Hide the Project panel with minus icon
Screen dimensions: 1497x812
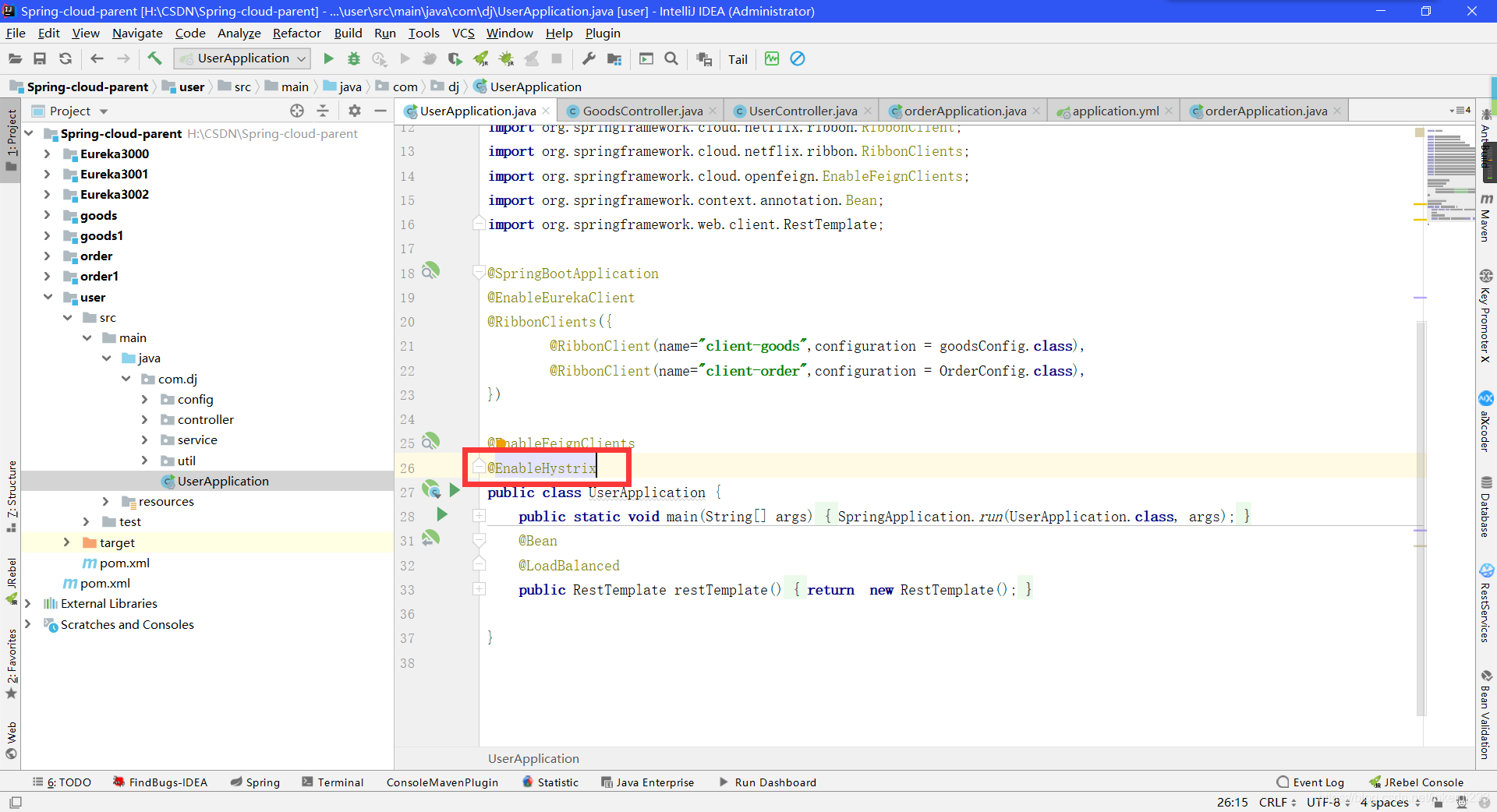380,111
